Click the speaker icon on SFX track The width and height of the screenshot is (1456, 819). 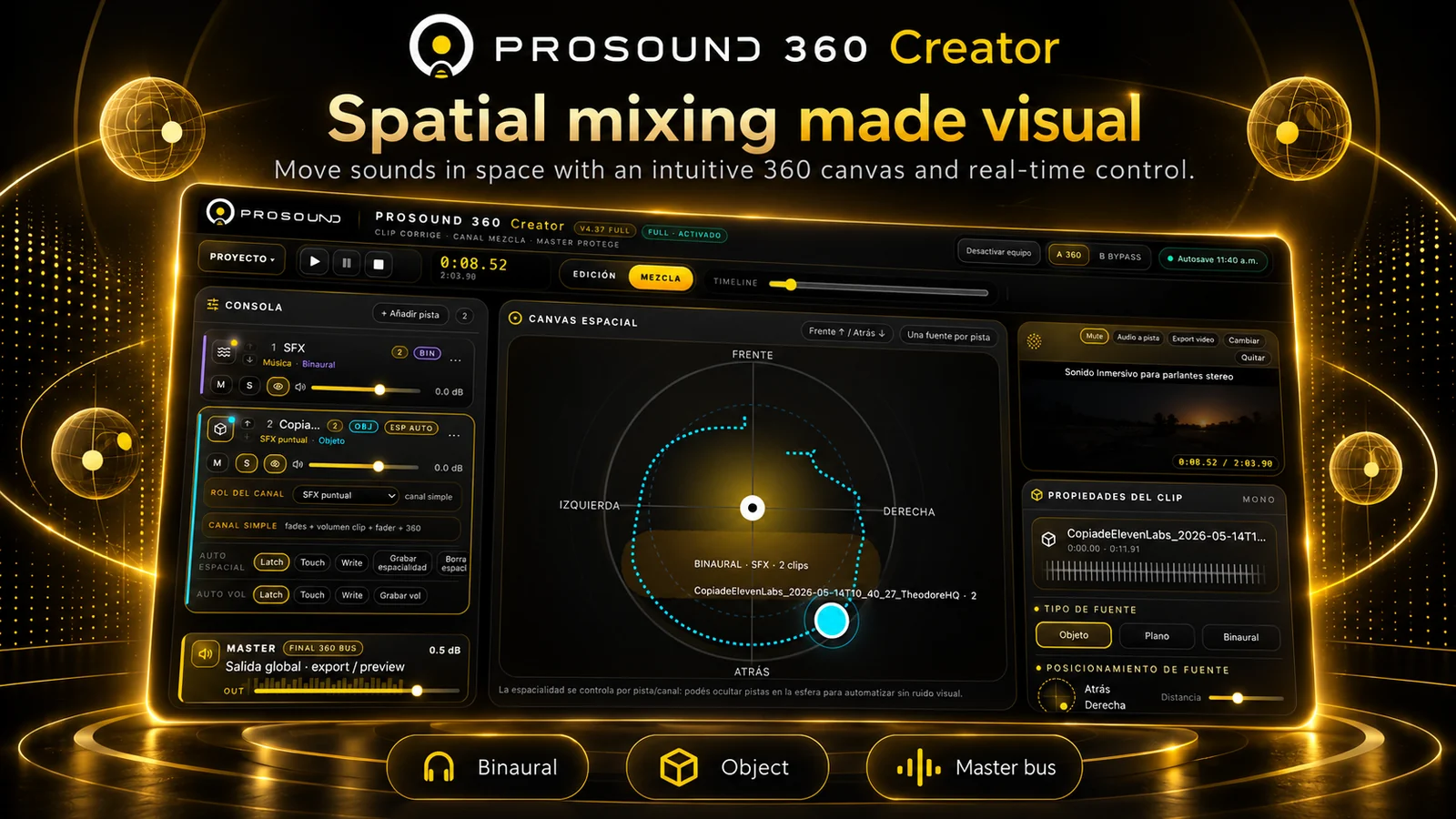[x=300, y=387]
